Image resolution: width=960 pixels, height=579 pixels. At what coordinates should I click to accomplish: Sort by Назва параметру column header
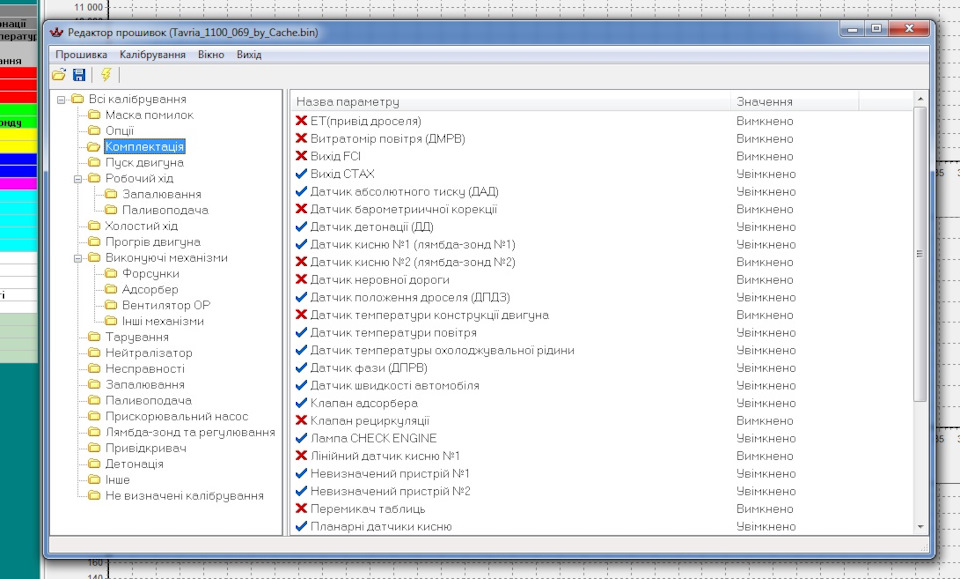(511, 102)
